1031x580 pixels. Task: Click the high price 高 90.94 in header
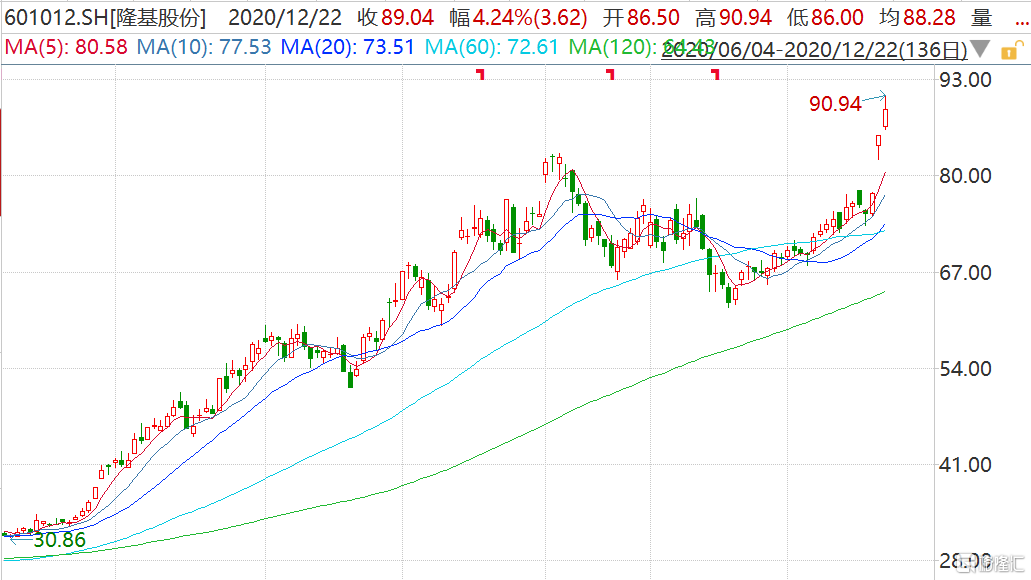[x=733, y=18]
